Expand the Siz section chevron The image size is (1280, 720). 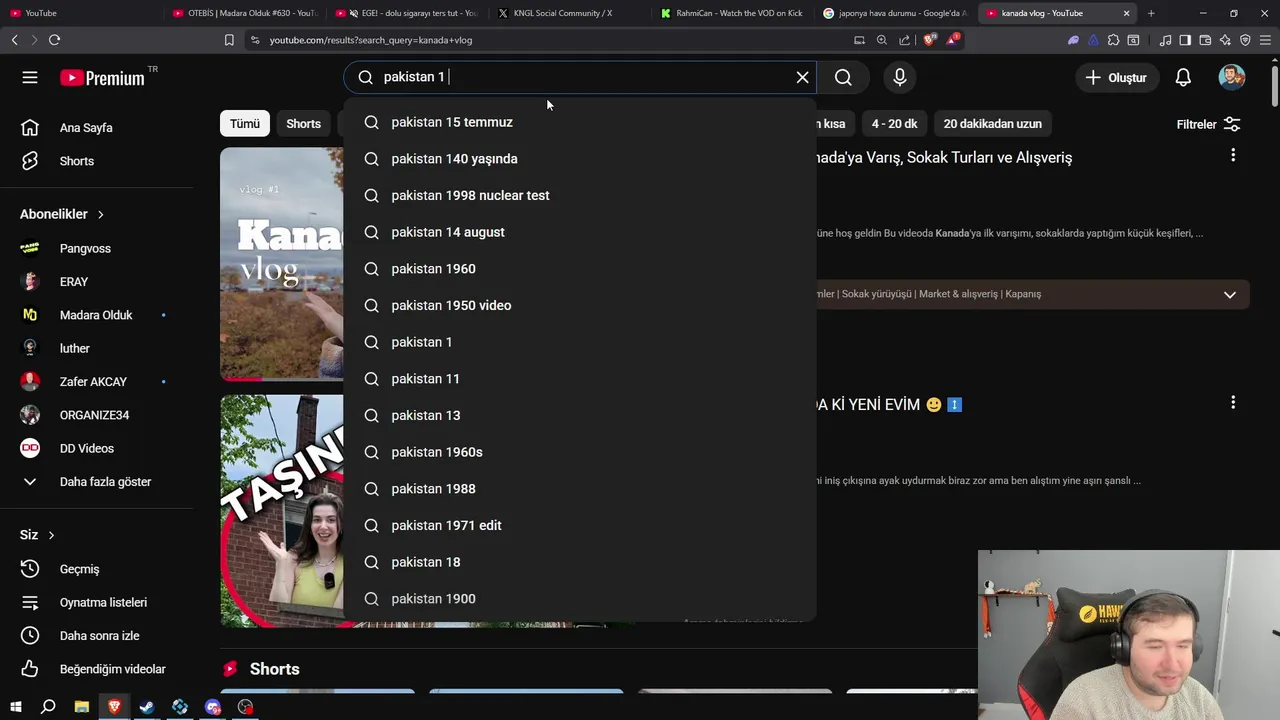51,535
